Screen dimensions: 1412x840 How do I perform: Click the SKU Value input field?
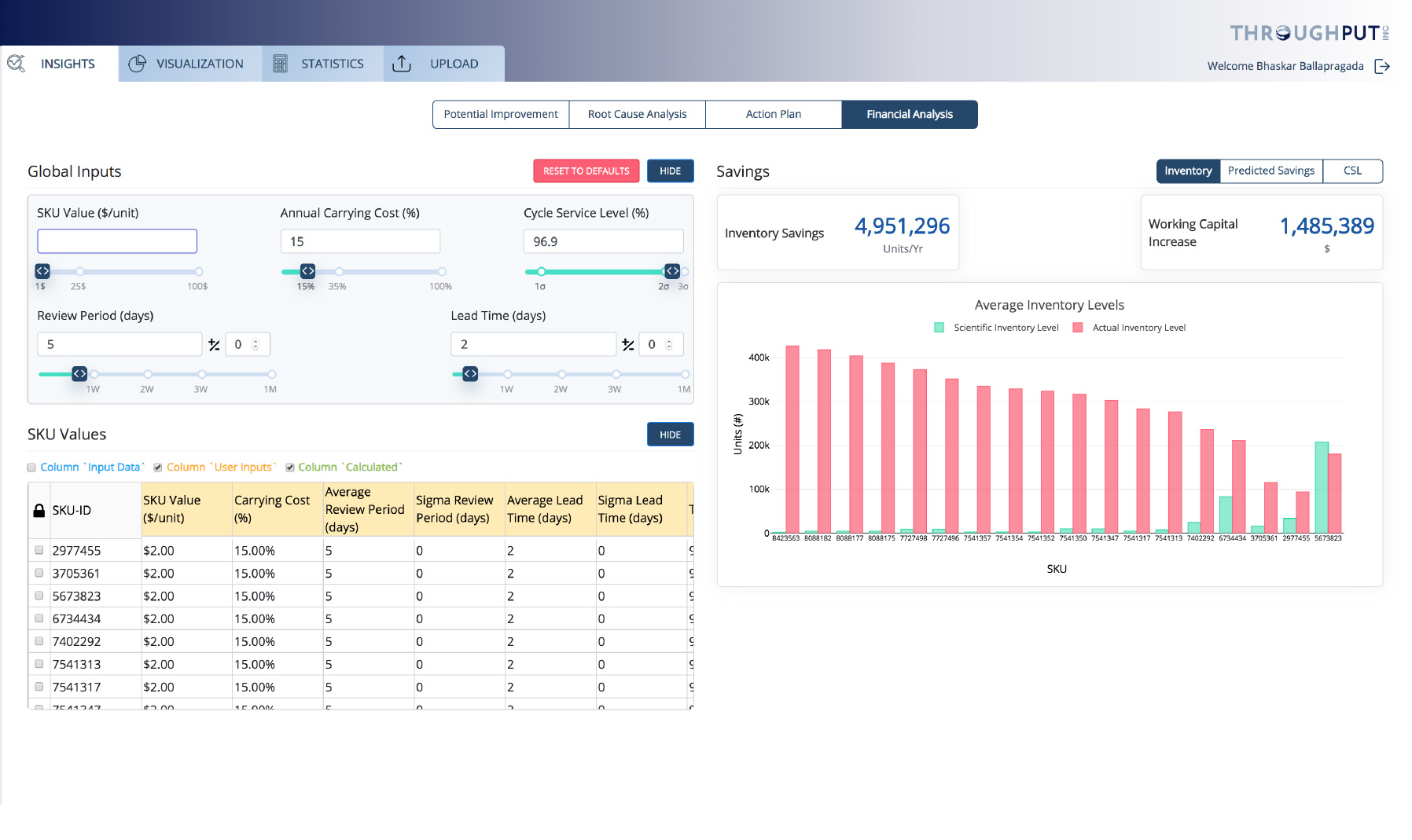(116, 241)
